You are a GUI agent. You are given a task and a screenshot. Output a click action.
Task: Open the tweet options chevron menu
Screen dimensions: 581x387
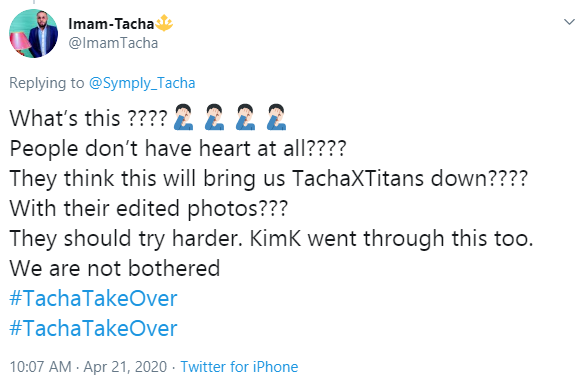tap(569, 22)
